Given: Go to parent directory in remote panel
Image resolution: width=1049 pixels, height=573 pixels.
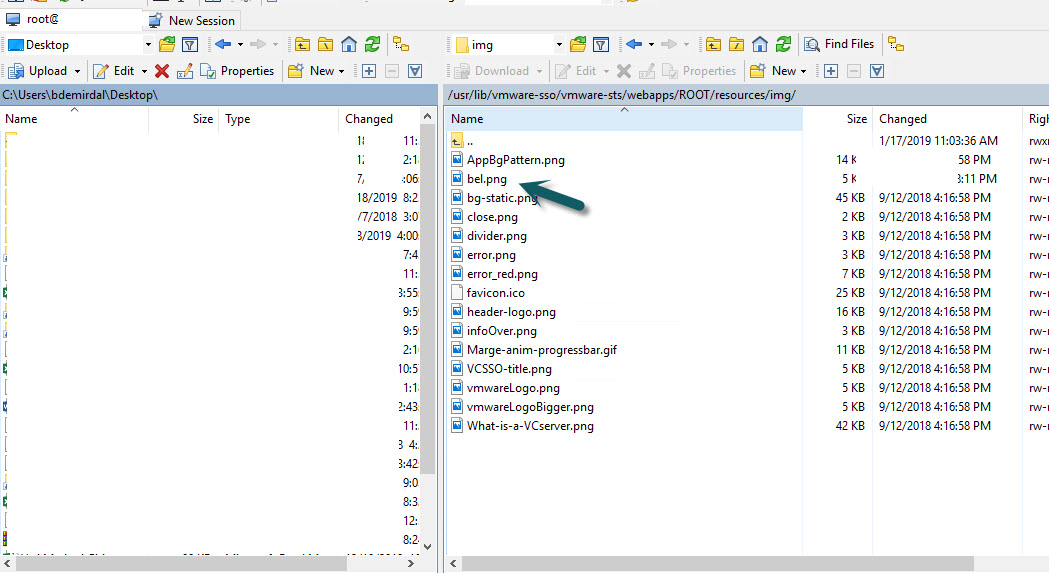Looking at the screenshot, I should click(x=712, y=44).
